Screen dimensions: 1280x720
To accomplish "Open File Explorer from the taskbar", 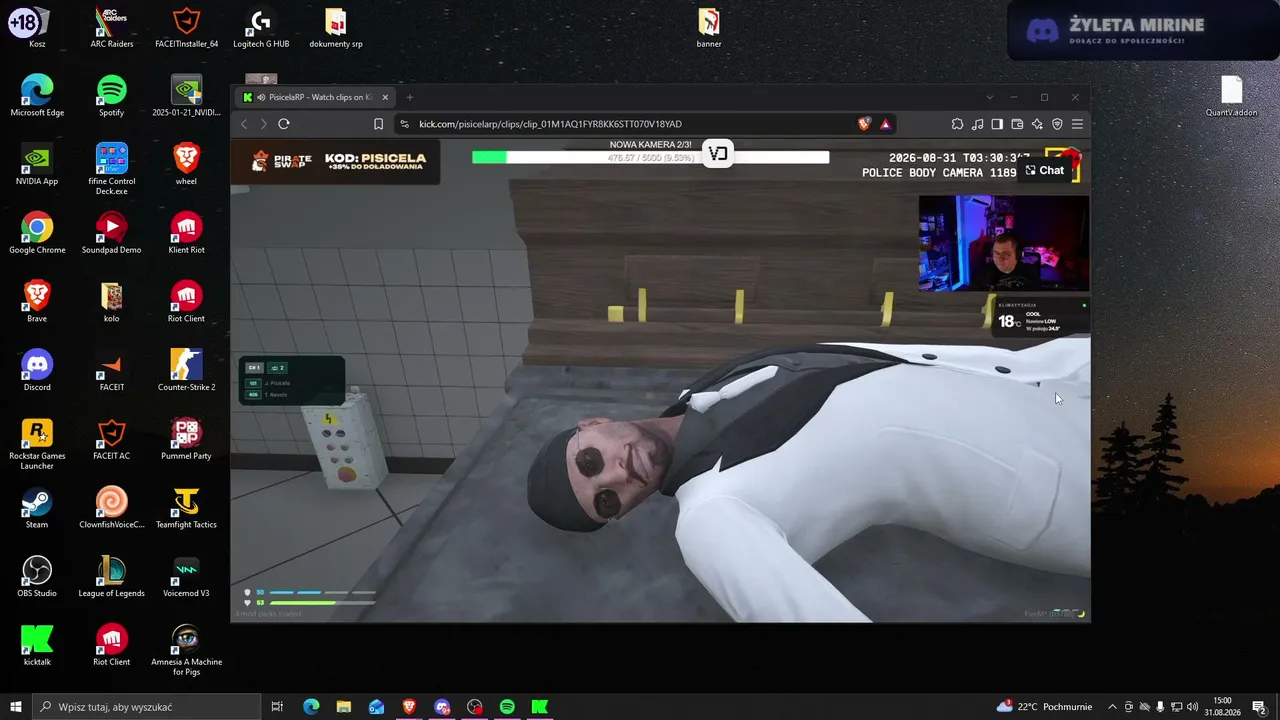I will point(343,707).
